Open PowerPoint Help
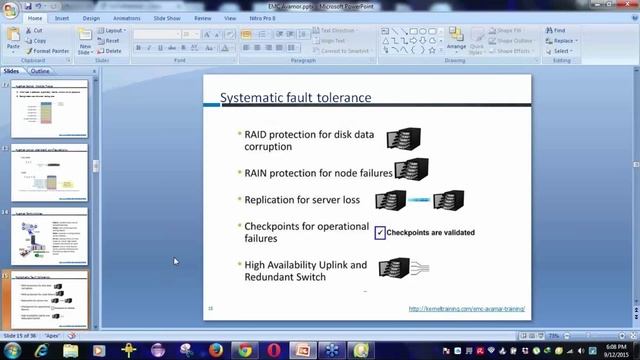Image resolution: width=640 pixels, height=360 pixels. 635,18
